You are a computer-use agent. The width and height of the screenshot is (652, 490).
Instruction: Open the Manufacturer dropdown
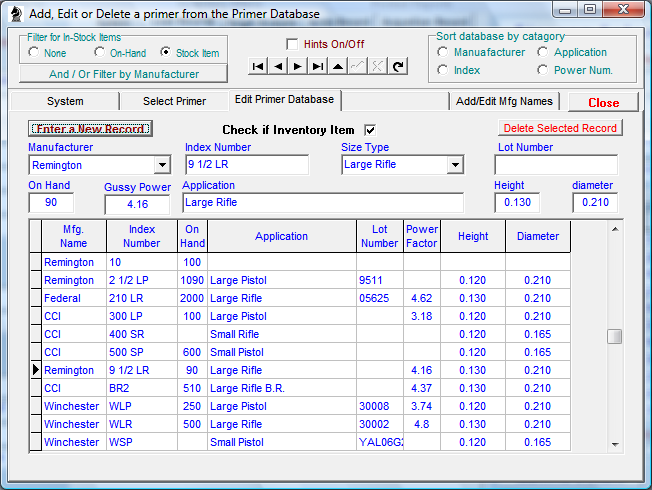(162, 165)
